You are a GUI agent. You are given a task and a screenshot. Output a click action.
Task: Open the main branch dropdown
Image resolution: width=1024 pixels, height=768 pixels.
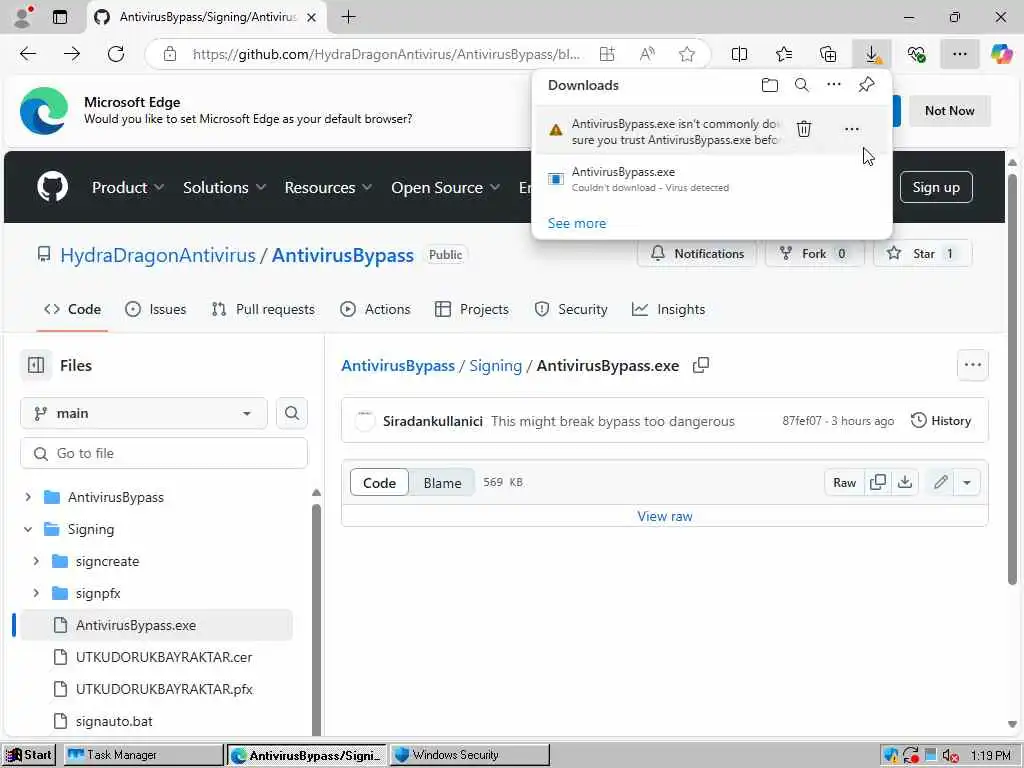[x=144, y=413]
